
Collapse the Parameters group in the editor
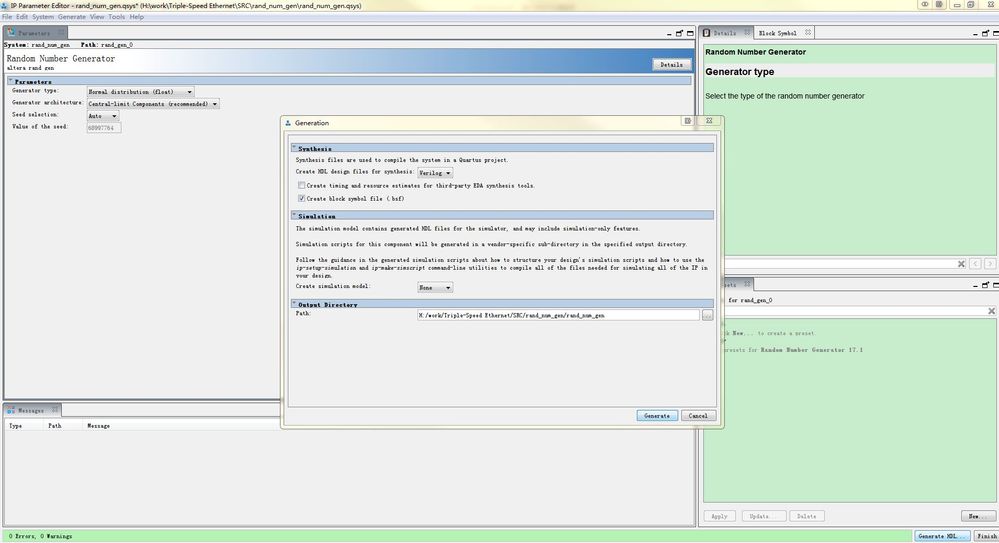pos(11,81)
